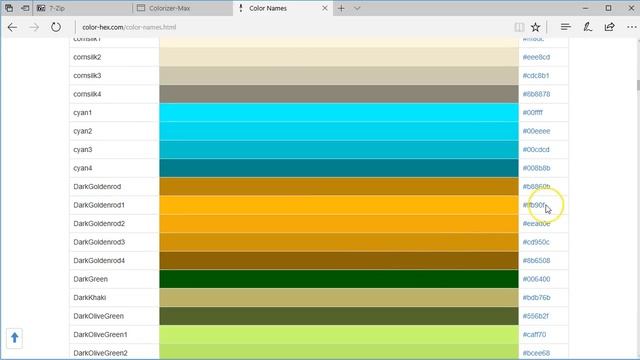Switch to the 7-Zip tab
This screenshot has width=640, height=360.
tap(82, 8)
